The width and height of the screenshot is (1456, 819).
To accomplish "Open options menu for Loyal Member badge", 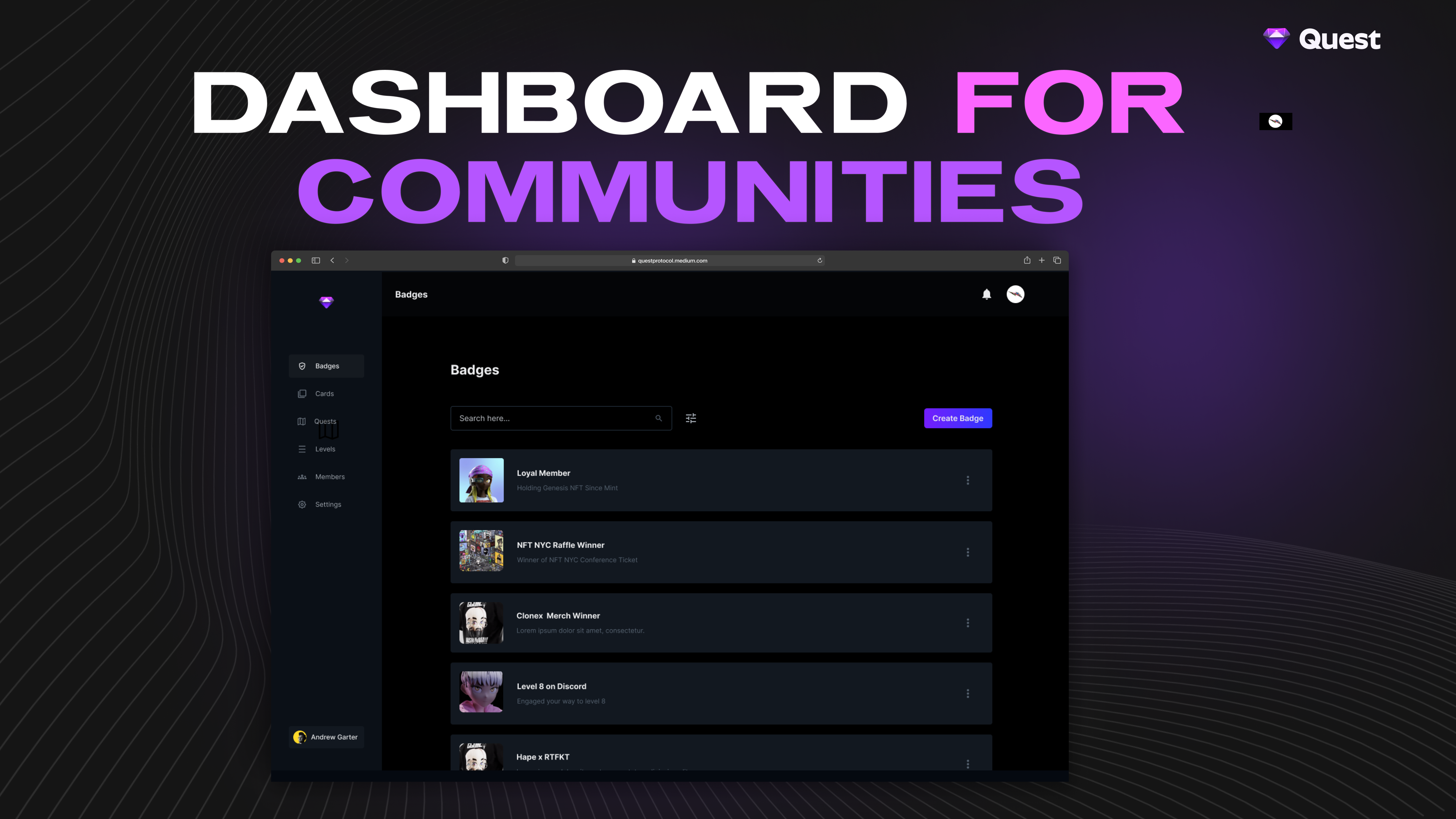I will tap(968, 480).
